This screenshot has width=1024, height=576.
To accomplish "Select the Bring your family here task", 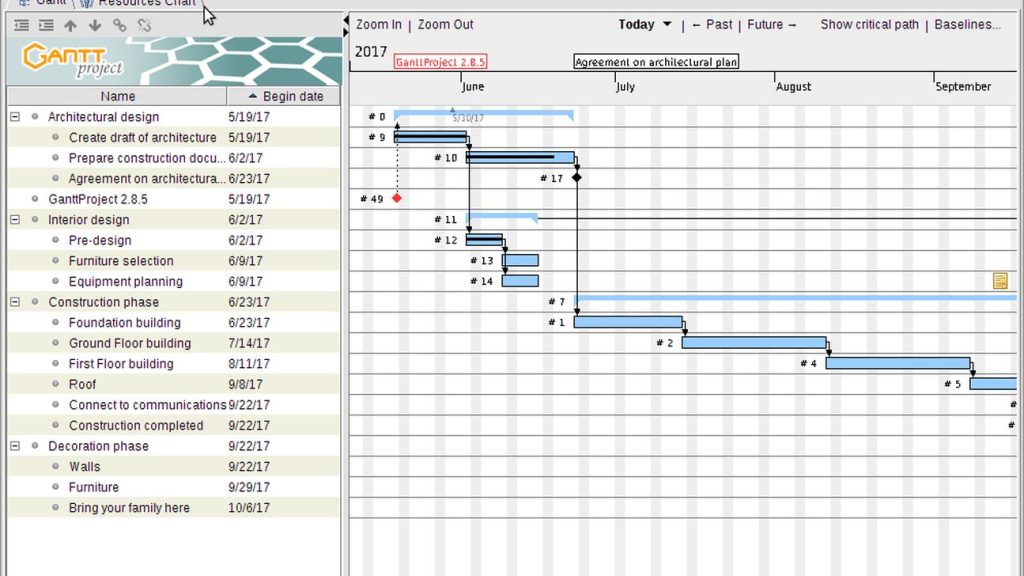I will [x=129, y=507].
